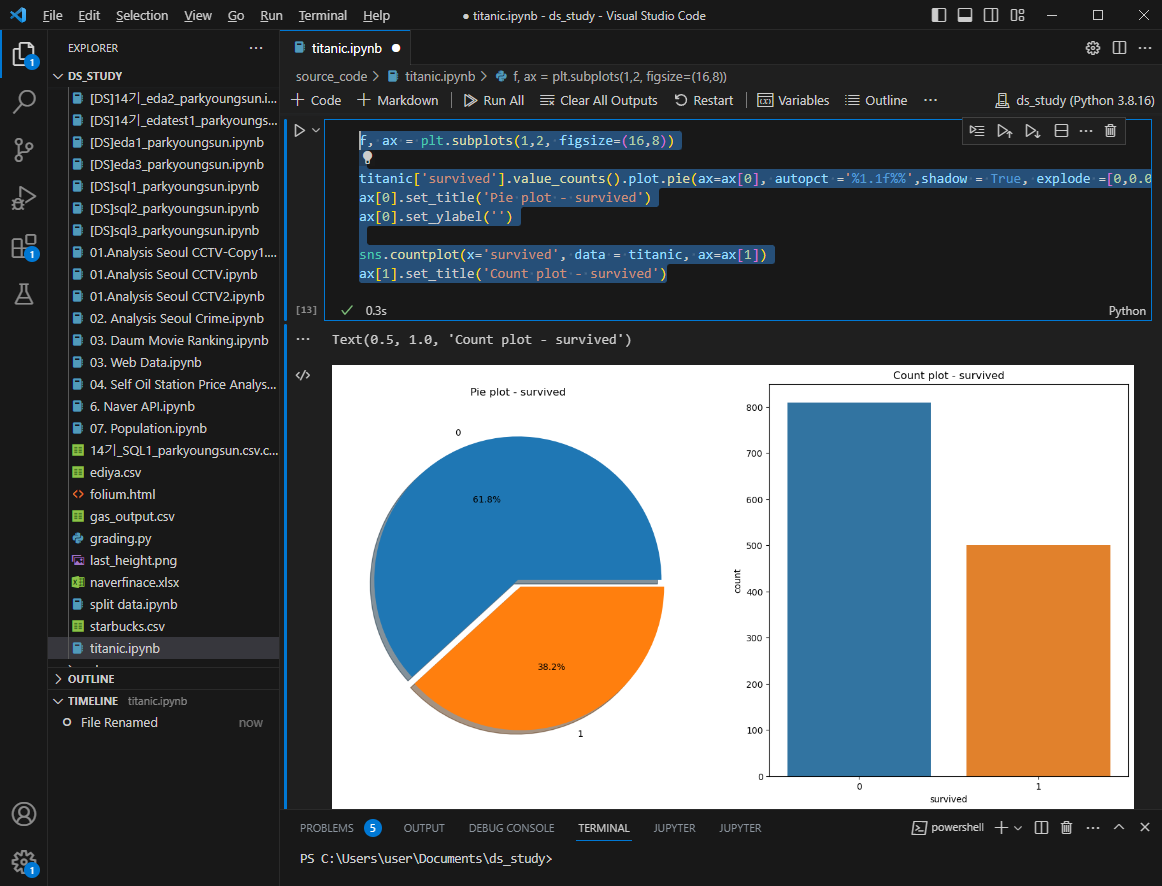The height and width of the screenshot is (886, 1162).
Task: Open starbucks.csv in explorer
Action: [163, 627]
